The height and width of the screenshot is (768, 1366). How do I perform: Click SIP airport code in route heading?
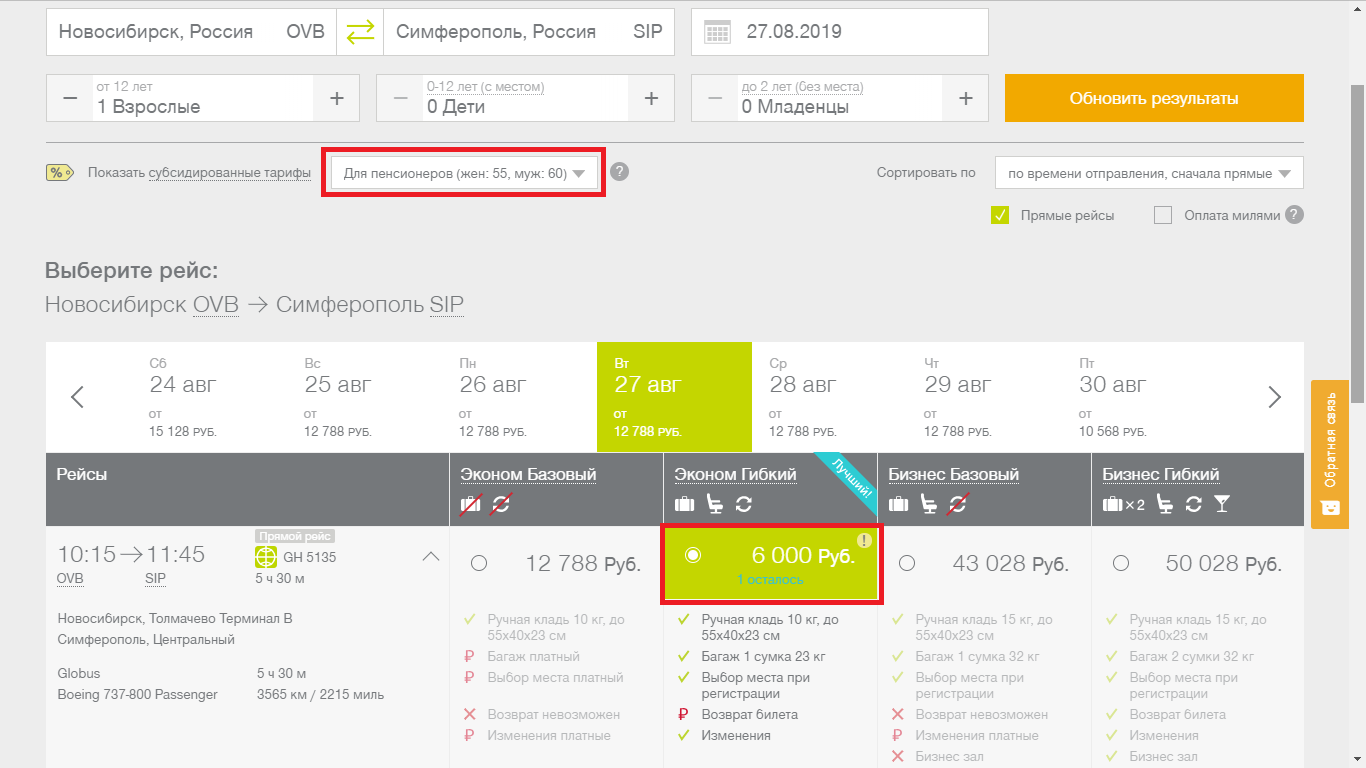click(x=447, y=304)
